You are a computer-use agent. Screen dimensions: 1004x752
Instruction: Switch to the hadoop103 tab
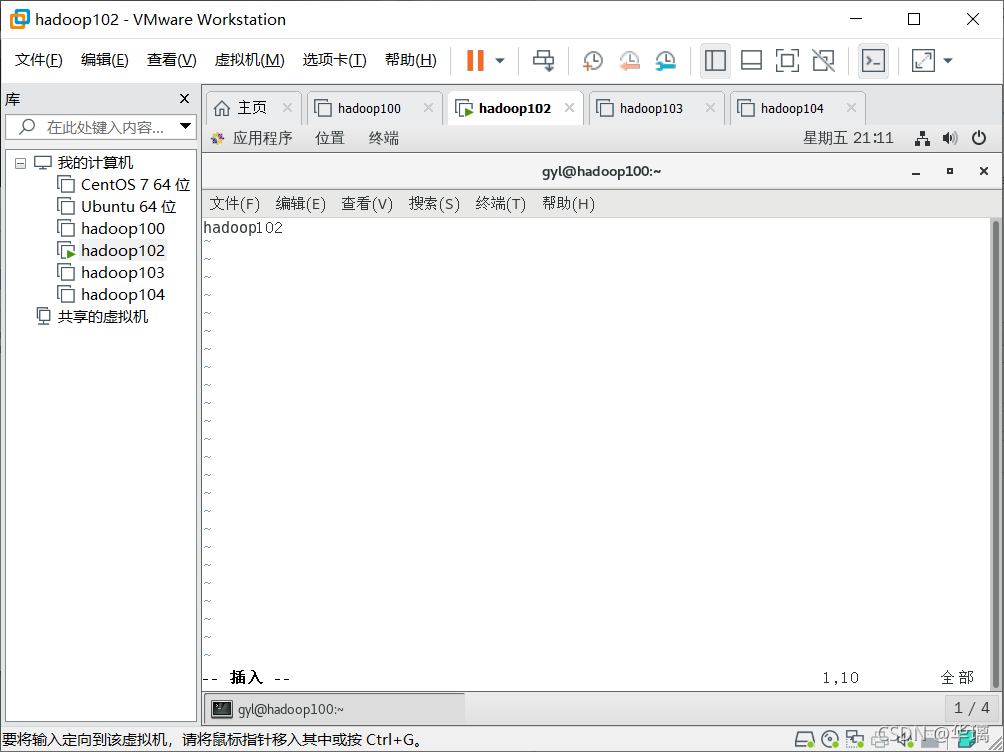click(649, 107)
